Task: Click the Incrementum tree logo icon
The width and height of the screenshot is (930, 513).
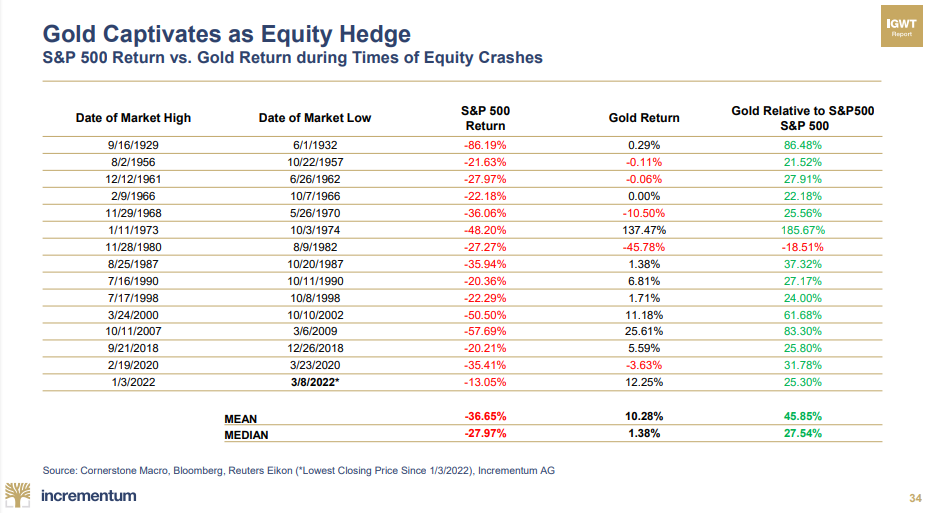Action: click(19, 494)
